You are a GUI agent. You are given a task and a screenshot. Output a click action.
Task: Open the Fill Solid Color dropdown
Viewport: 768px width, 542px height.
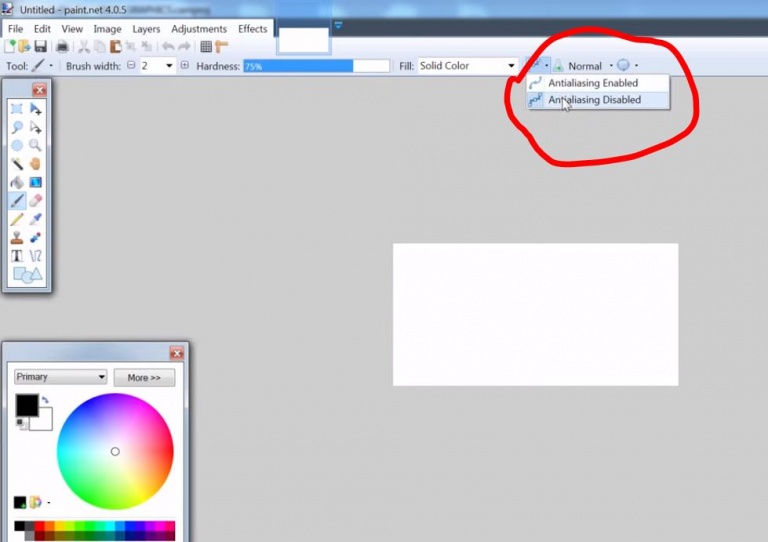(x=467, y=66)
